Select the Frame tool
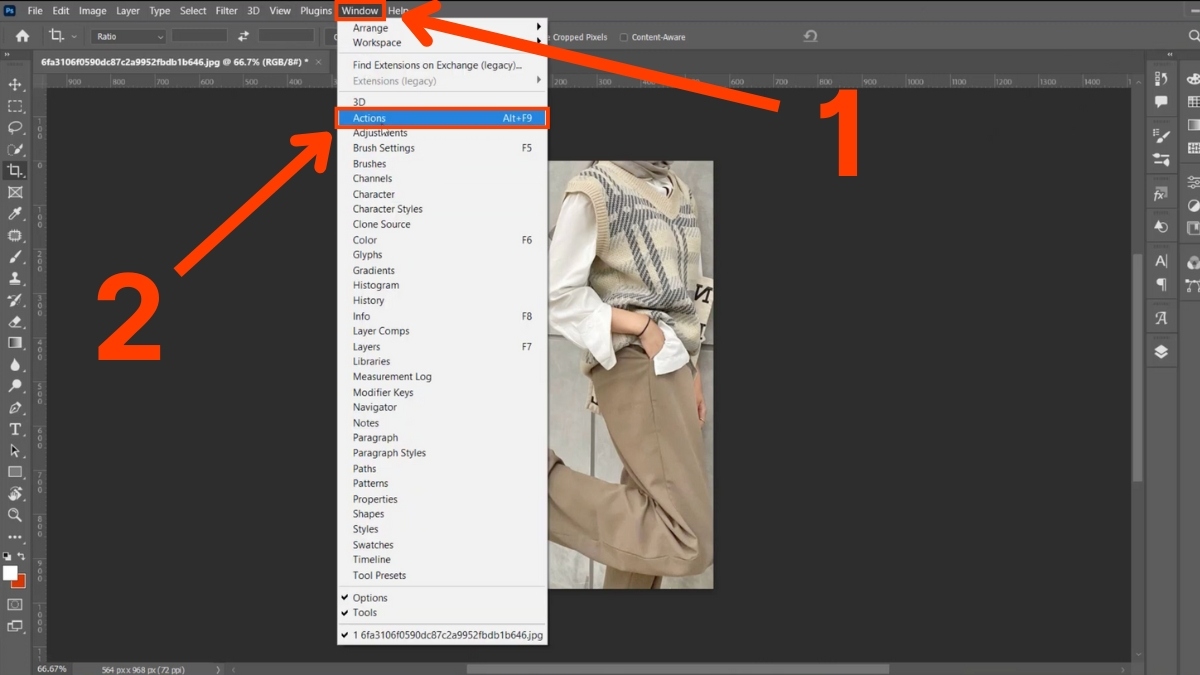 (15, 192)
